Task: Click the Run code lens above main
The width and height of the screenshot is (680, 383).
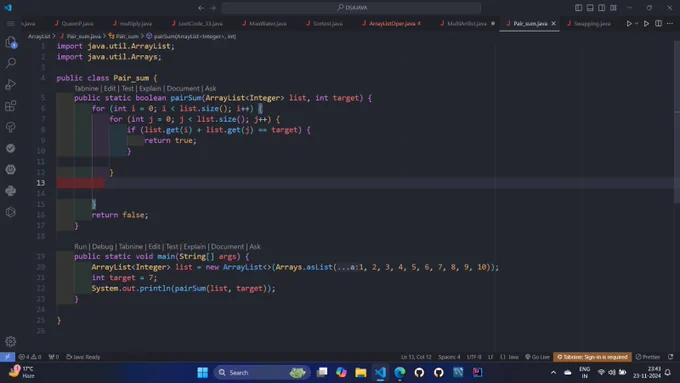Action: click(80, 246)
